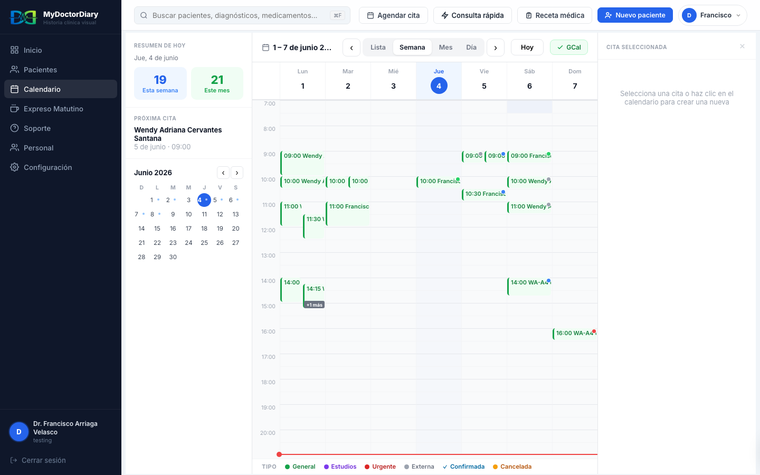Click the 19 Esta semana card
Image resolution: width=760 pixels, height=475 pixels.
point(160,83)
